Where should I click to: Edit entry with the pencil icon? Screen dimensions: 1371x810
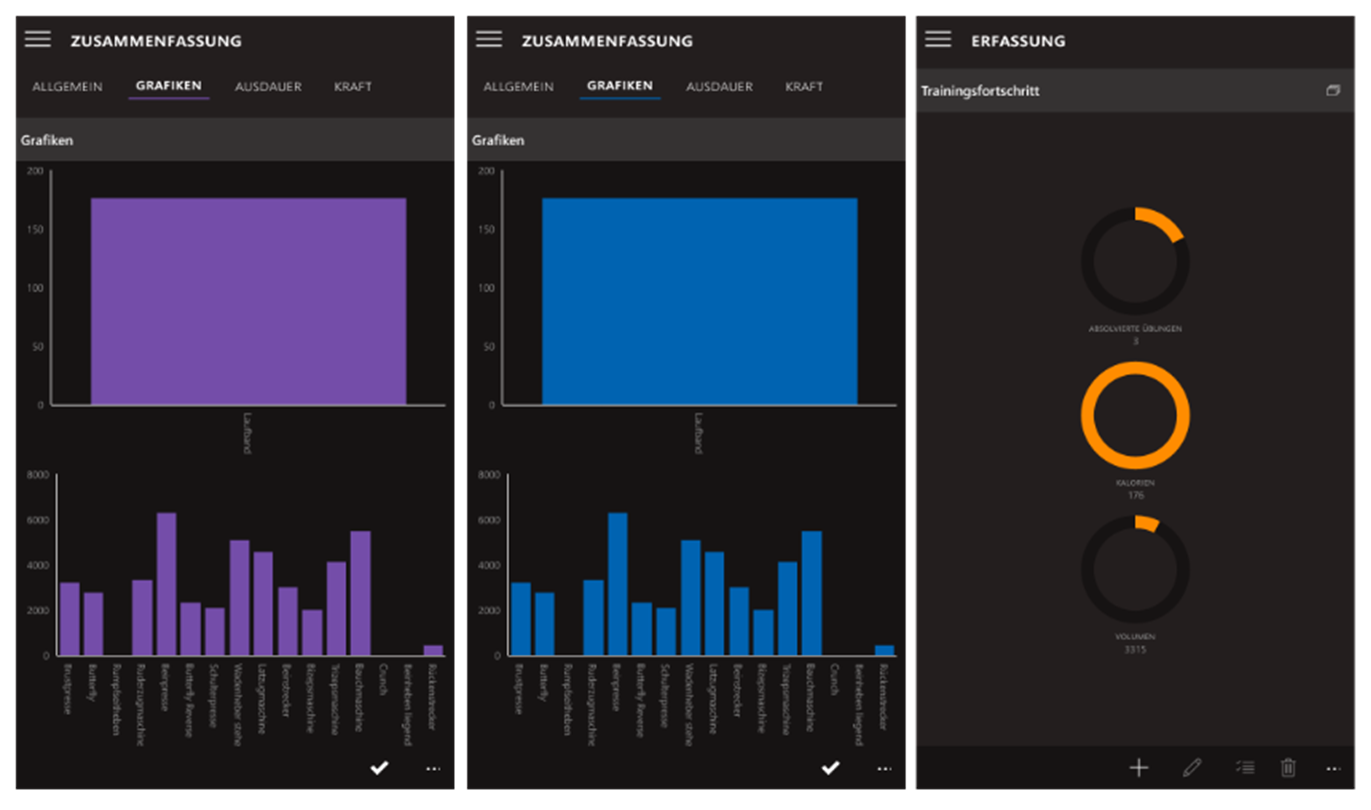tap(1191, 768)
